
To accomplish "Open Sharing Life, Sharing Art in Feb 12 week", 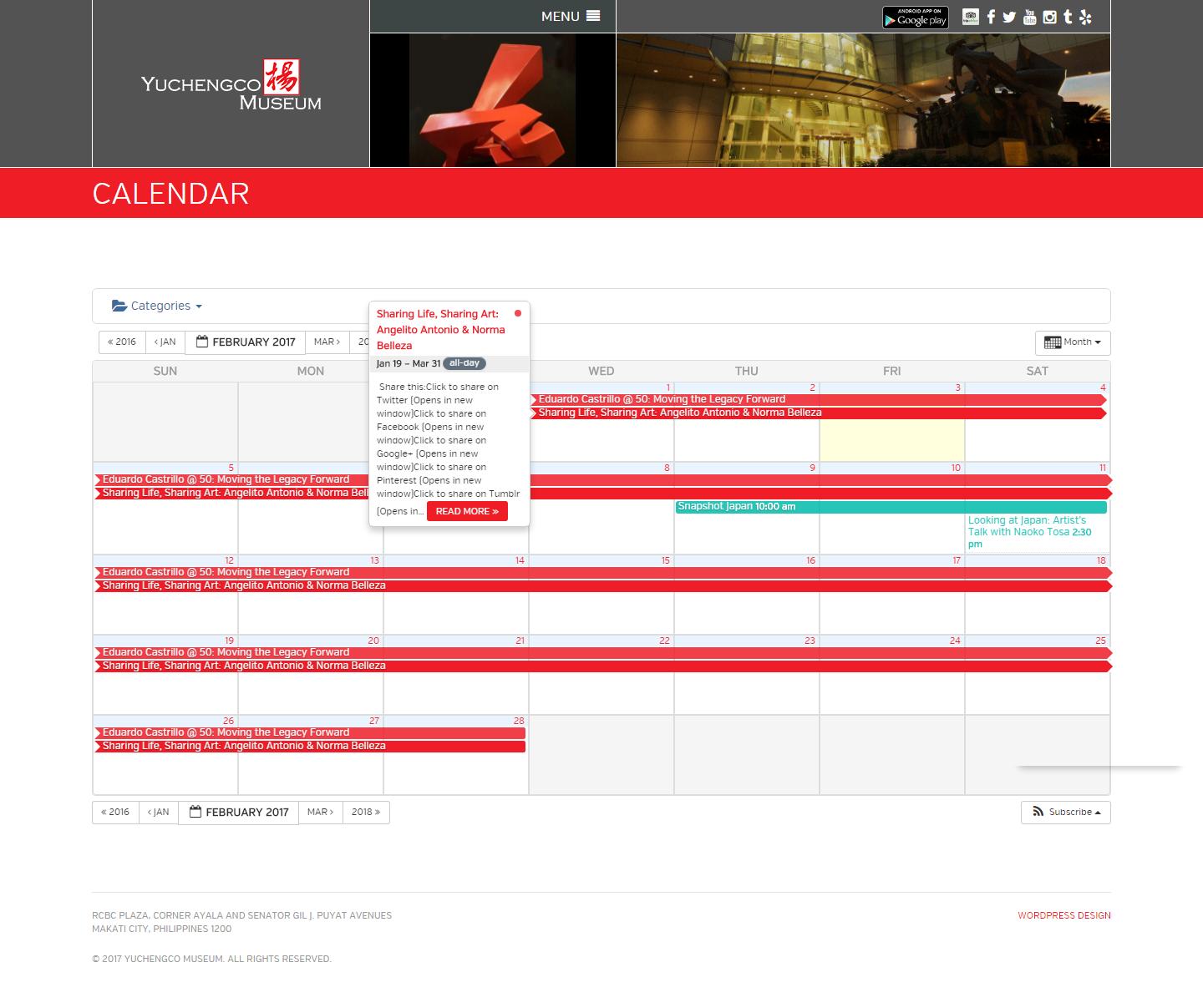I will click(601, 586).
